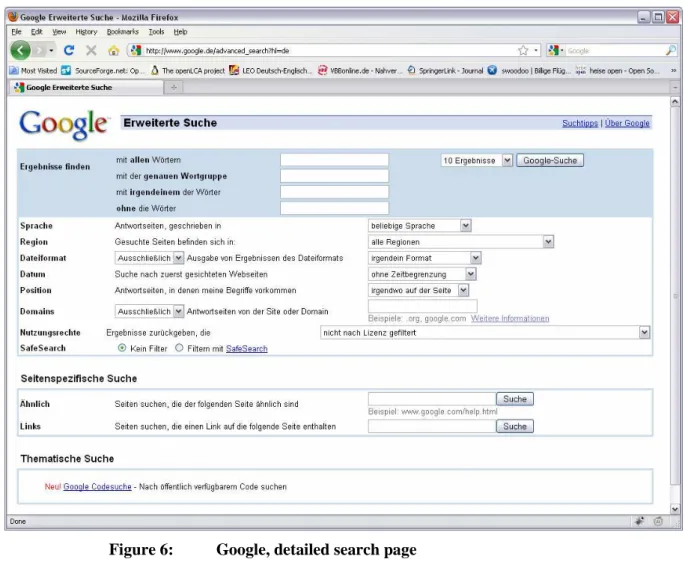The width and height of the screenshot is (685, 568).
Task: Open a new tab with plus button
Action: [x=173, y=87]
